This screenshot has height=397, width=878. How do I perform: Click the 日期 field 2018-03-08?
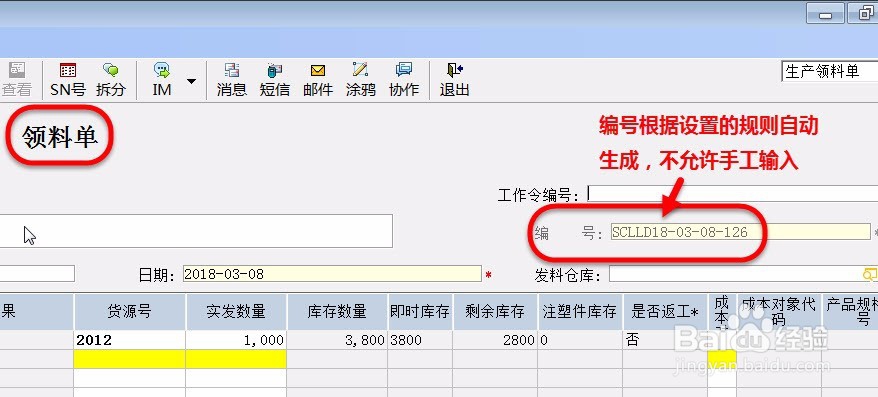(x=332, y=274)
